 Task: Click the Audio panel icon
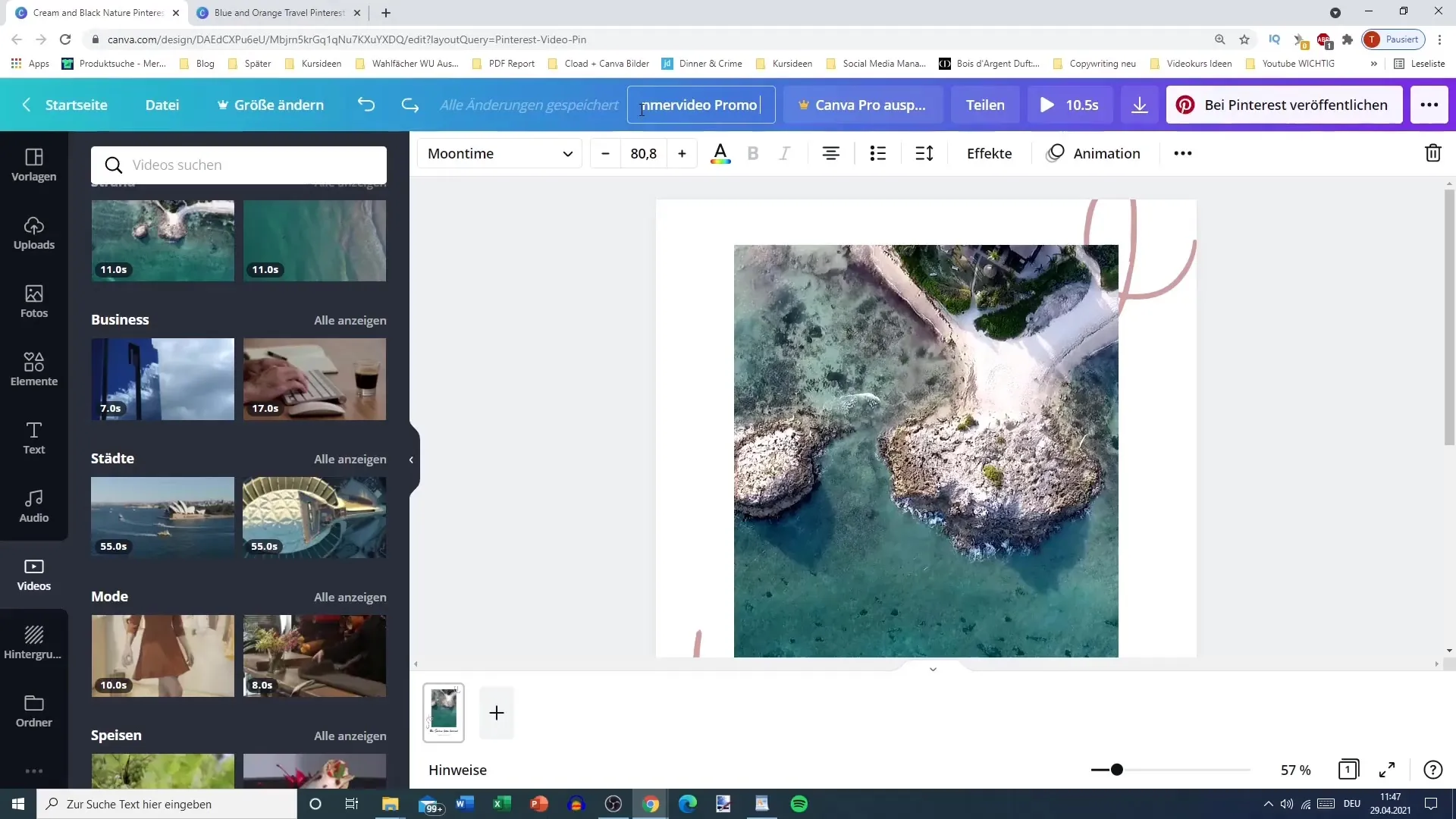[x=33, y=505]
